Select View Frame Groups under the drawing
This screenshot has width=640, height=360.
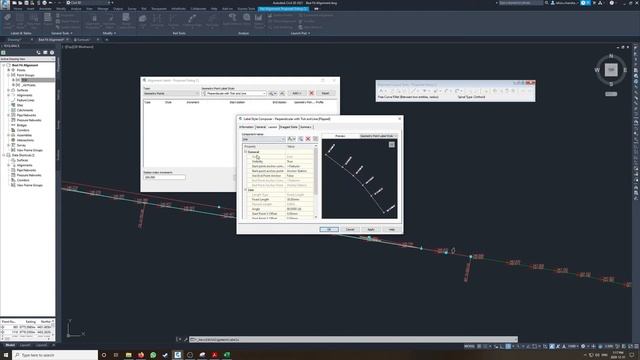pos(29,150)
